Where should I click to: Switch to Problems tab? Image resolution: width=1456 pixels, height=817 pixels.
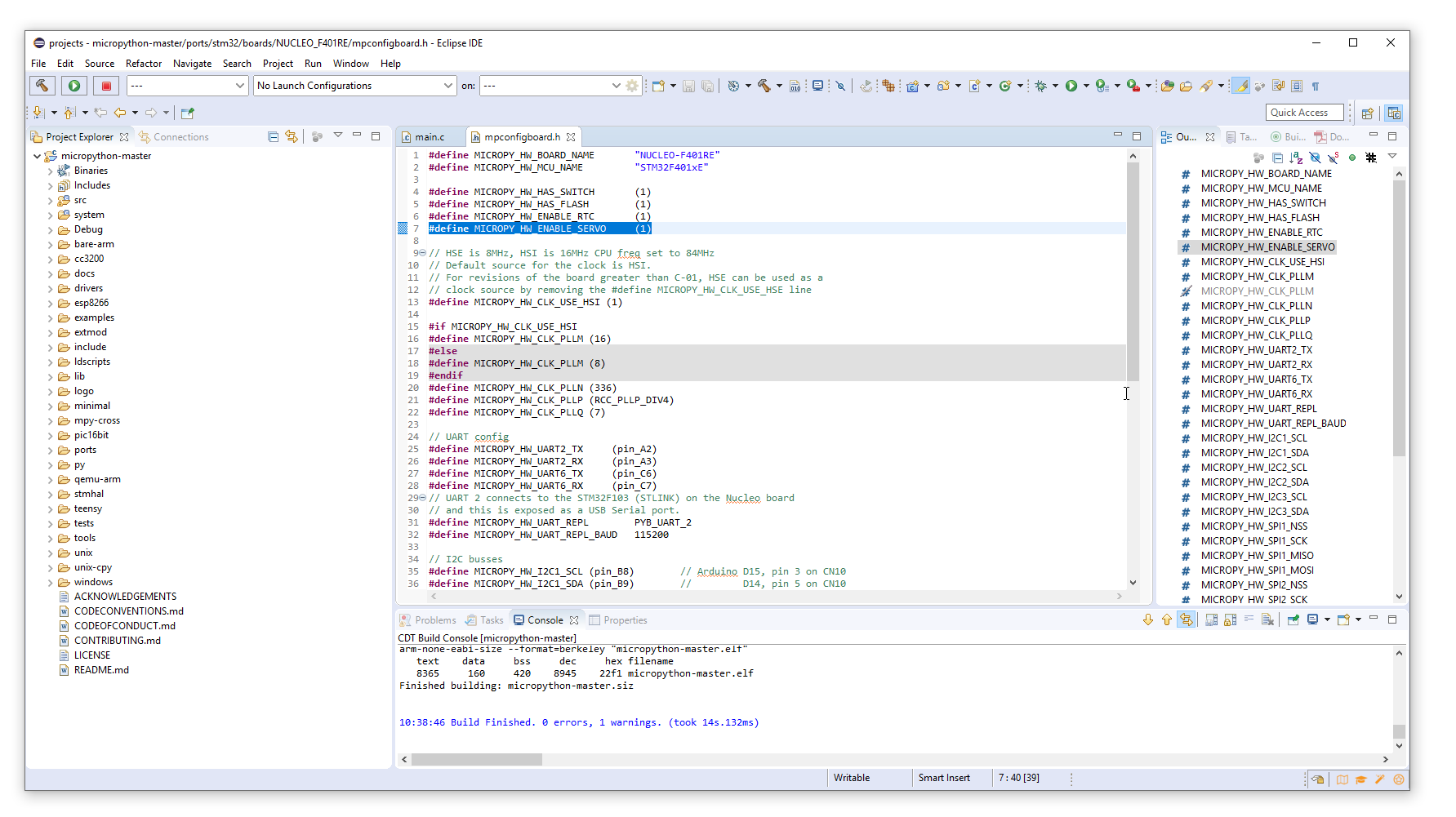tap(428, 620)
